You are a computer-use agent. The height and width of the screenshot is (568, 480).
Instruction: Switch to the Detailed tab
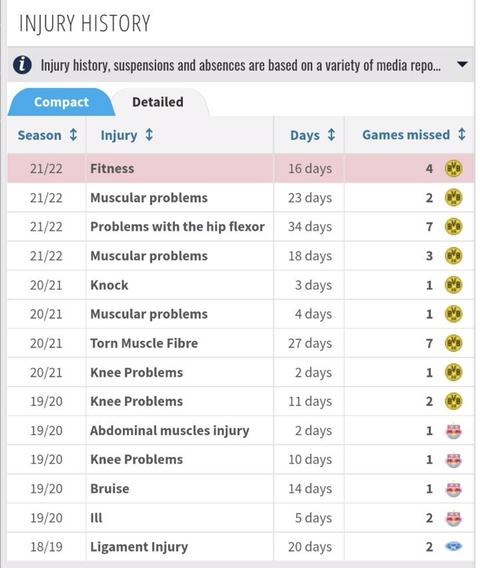(158, 102)
